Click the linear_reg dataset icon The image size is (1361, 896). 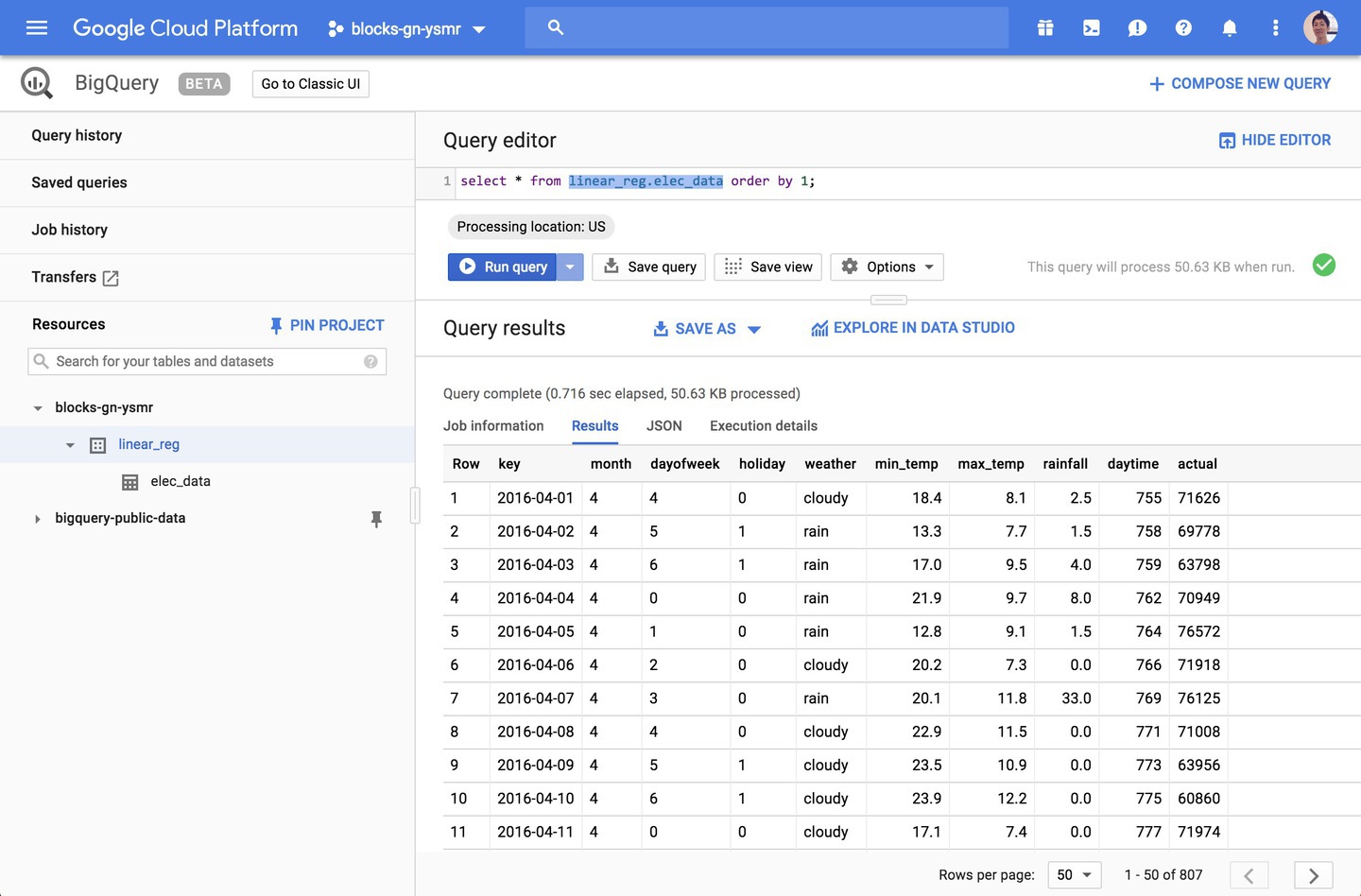point(97,445)
